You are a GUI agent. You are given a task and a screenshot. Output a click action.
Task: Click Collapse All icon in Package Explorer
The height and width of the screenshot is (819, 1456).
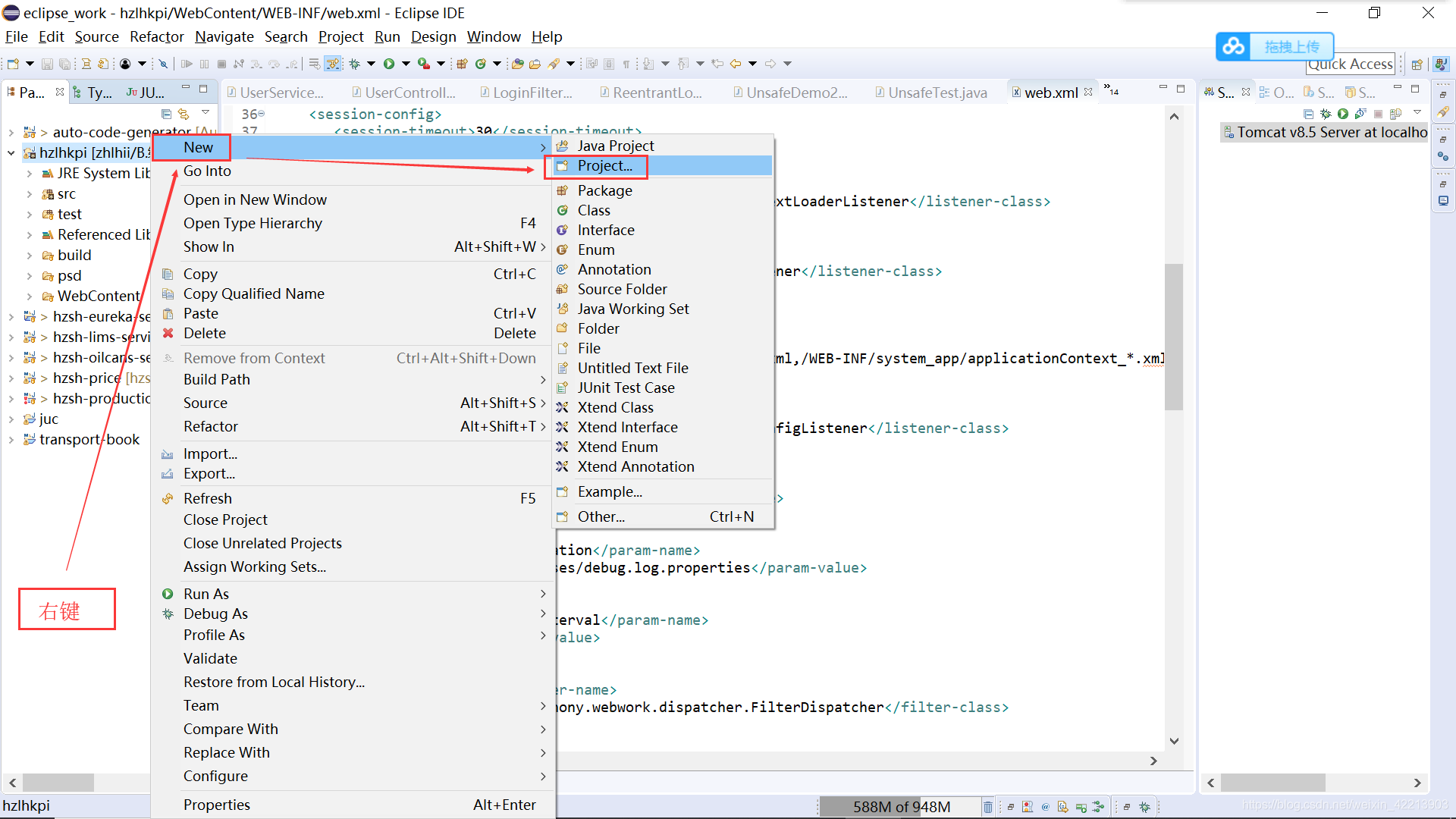click(x=166, y=114)
